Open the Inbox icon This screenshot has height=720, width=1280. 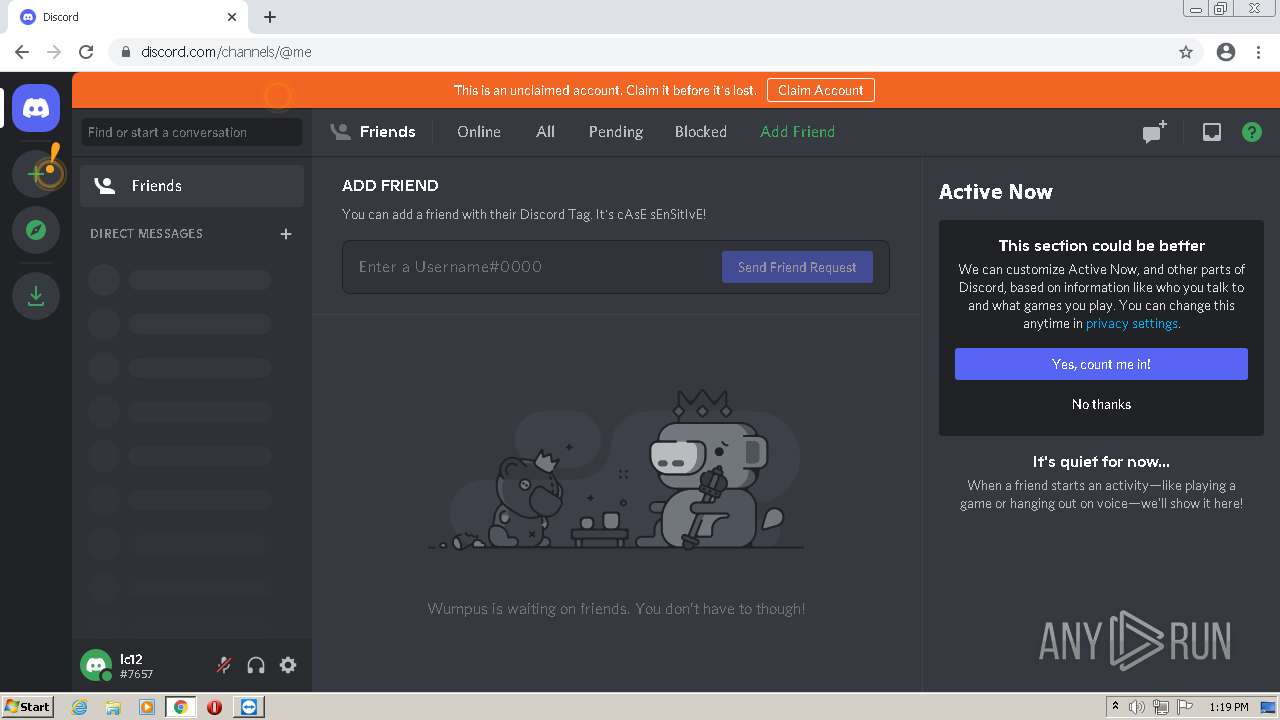tap(1212, 132)
